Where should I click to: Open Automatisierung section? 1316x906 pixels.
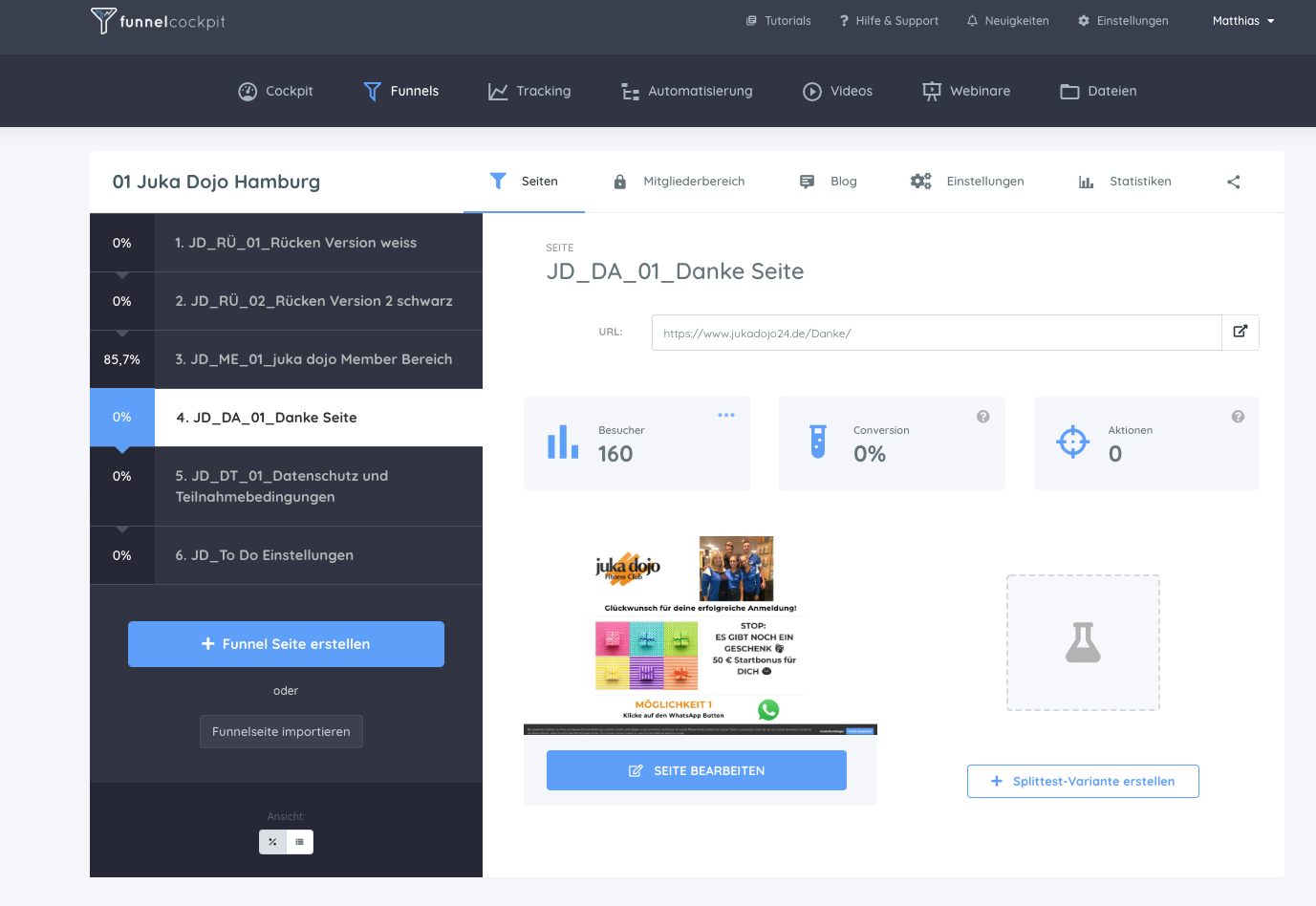coord(686,91)
